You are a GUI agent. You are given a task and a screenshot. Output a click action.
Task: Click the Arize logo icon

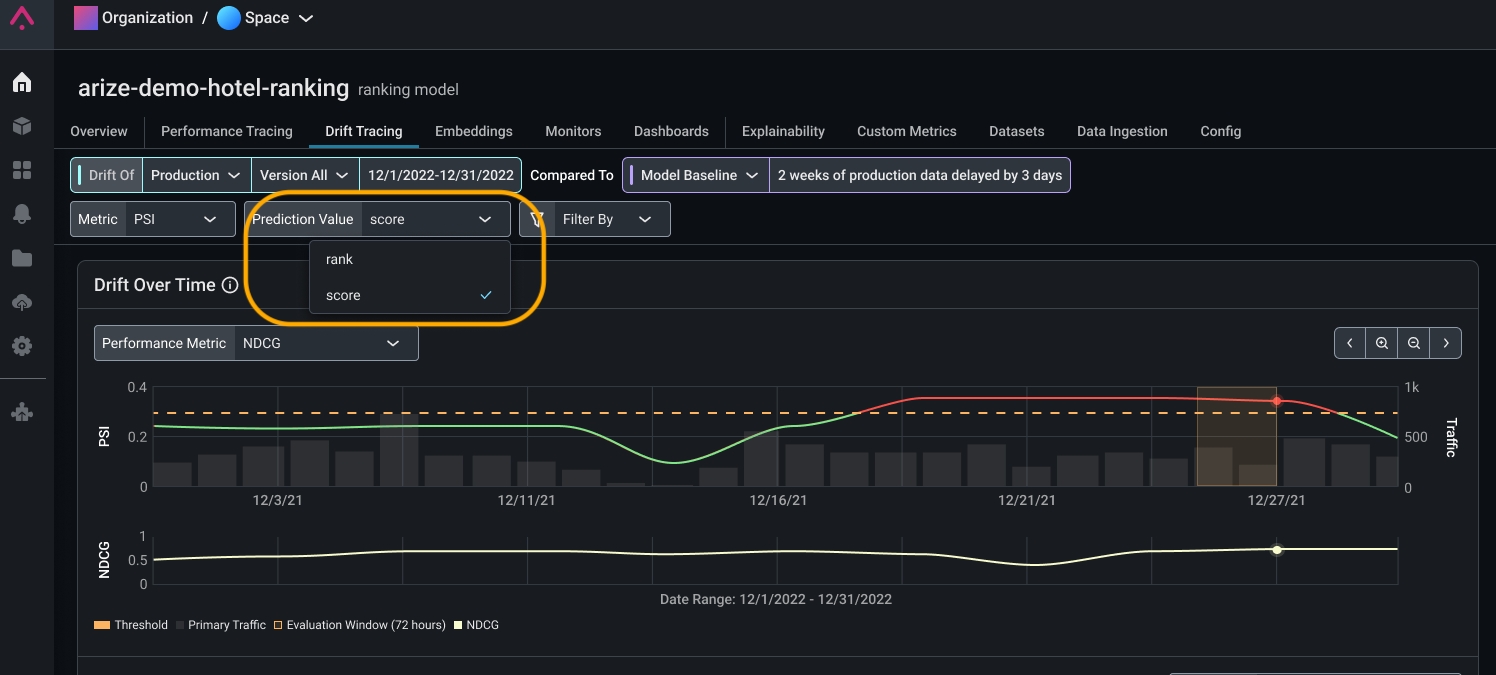[x=22, y=18]
